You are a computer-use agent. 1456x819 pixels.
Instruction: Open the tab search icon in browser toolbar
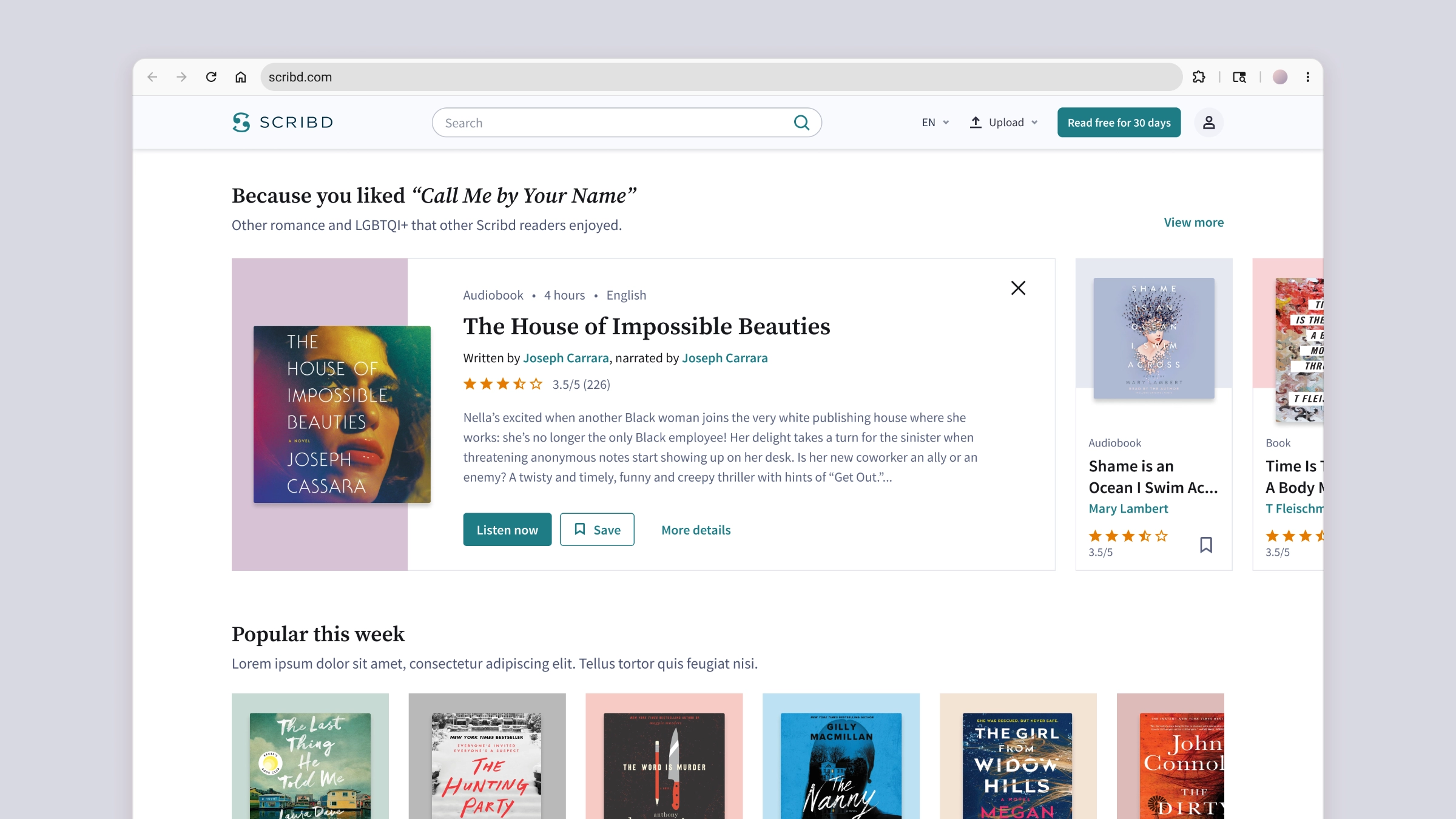point(1239,77)
